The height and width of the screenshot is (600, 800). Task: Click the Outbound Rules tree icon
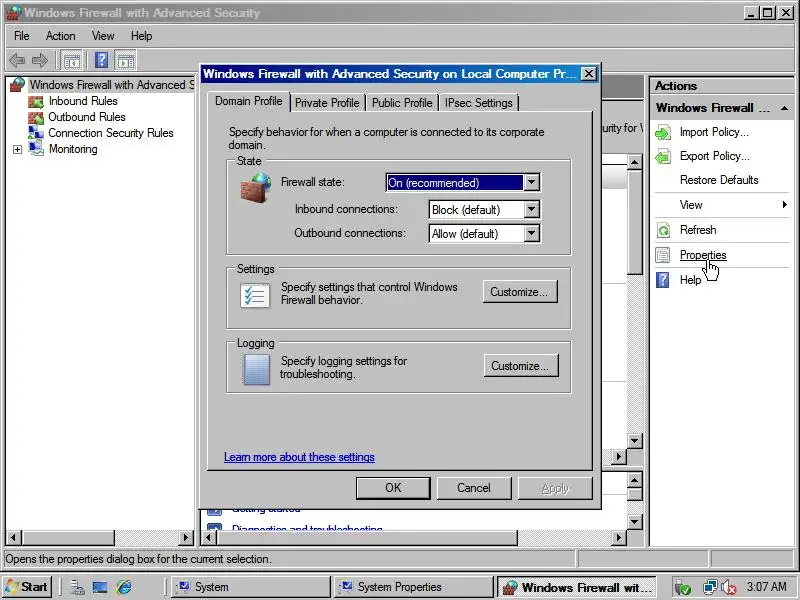click(36, 117)
